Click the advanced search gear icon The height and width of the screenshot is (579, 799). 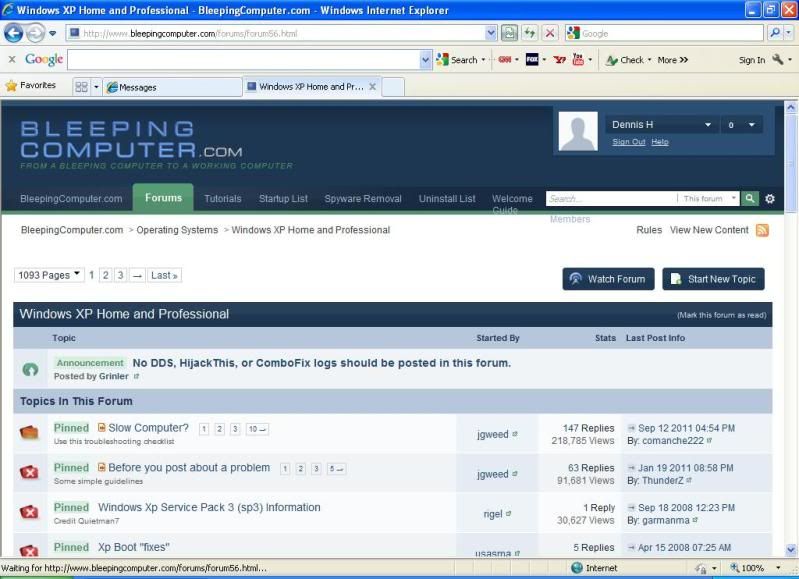[x=770, y=199]
